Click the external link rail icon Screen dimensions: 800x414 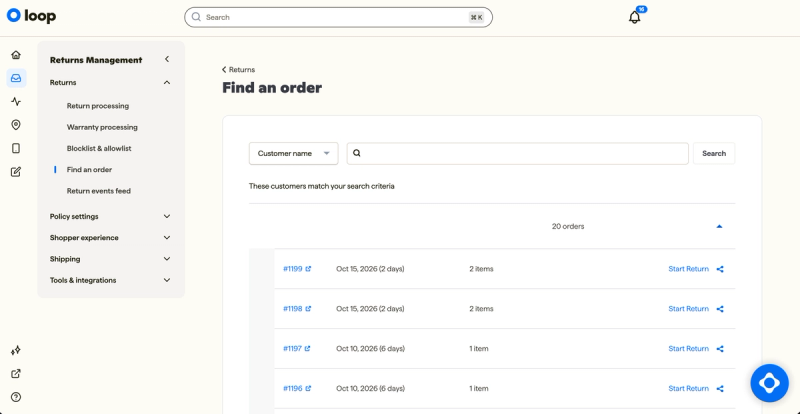(16, 374)
